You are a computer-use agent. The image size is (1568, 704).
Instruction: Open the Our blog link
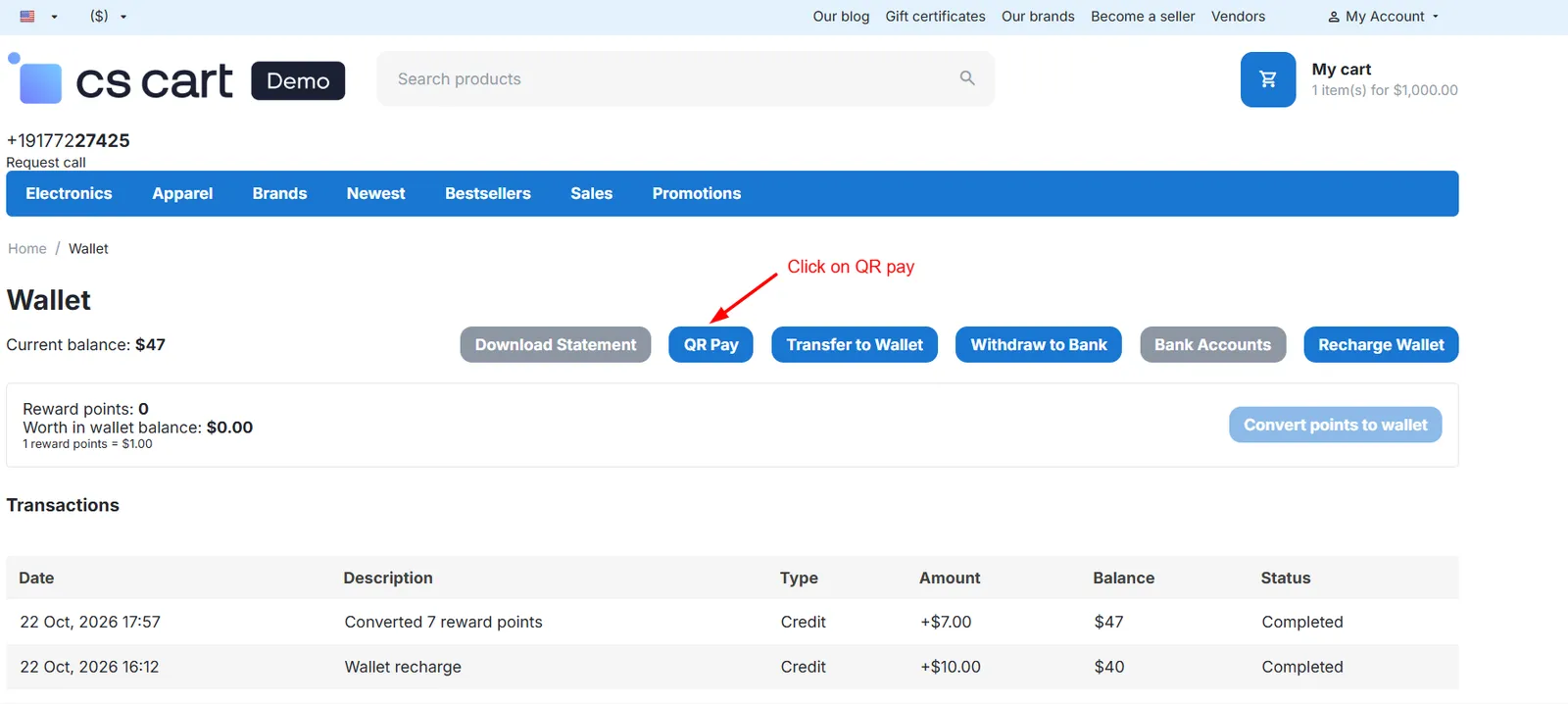tap(841, 17)
